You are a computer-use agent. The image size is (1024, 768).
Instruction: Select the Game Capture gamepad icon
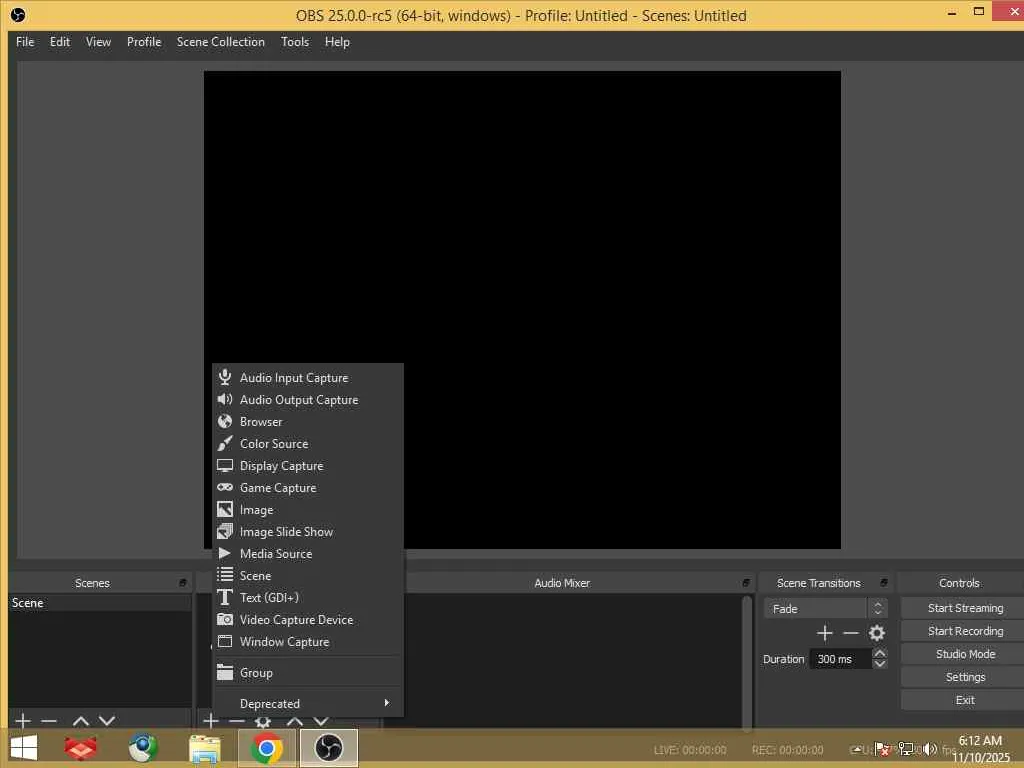(x=225, y=488)
